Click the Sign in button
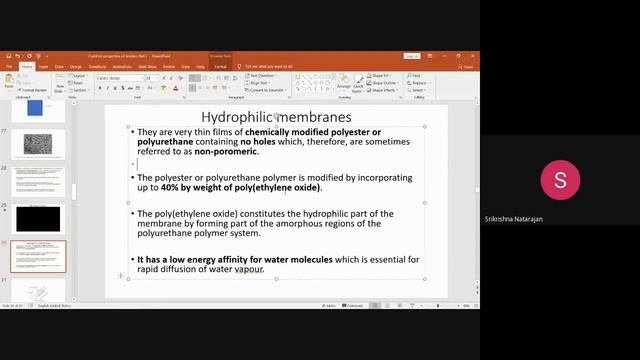Viewport: 640px width, 360px height. [x=412, y=56]
